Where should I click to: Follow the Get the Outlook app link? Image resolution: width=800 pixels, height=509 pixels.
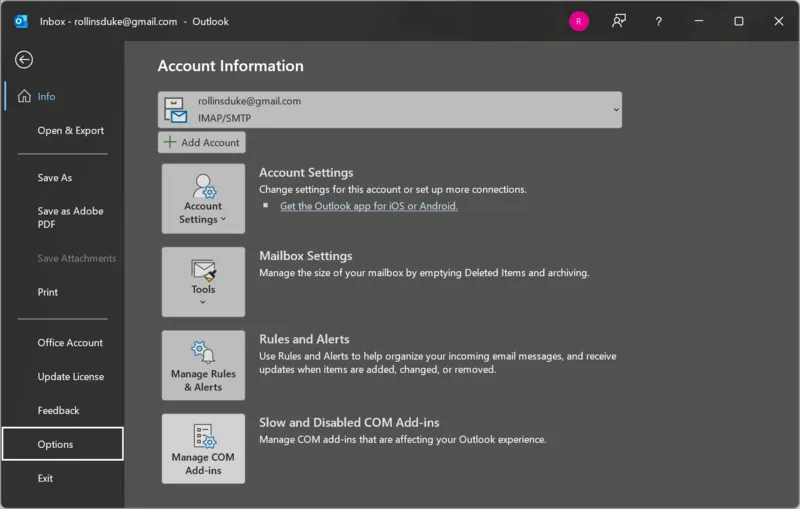368,206
